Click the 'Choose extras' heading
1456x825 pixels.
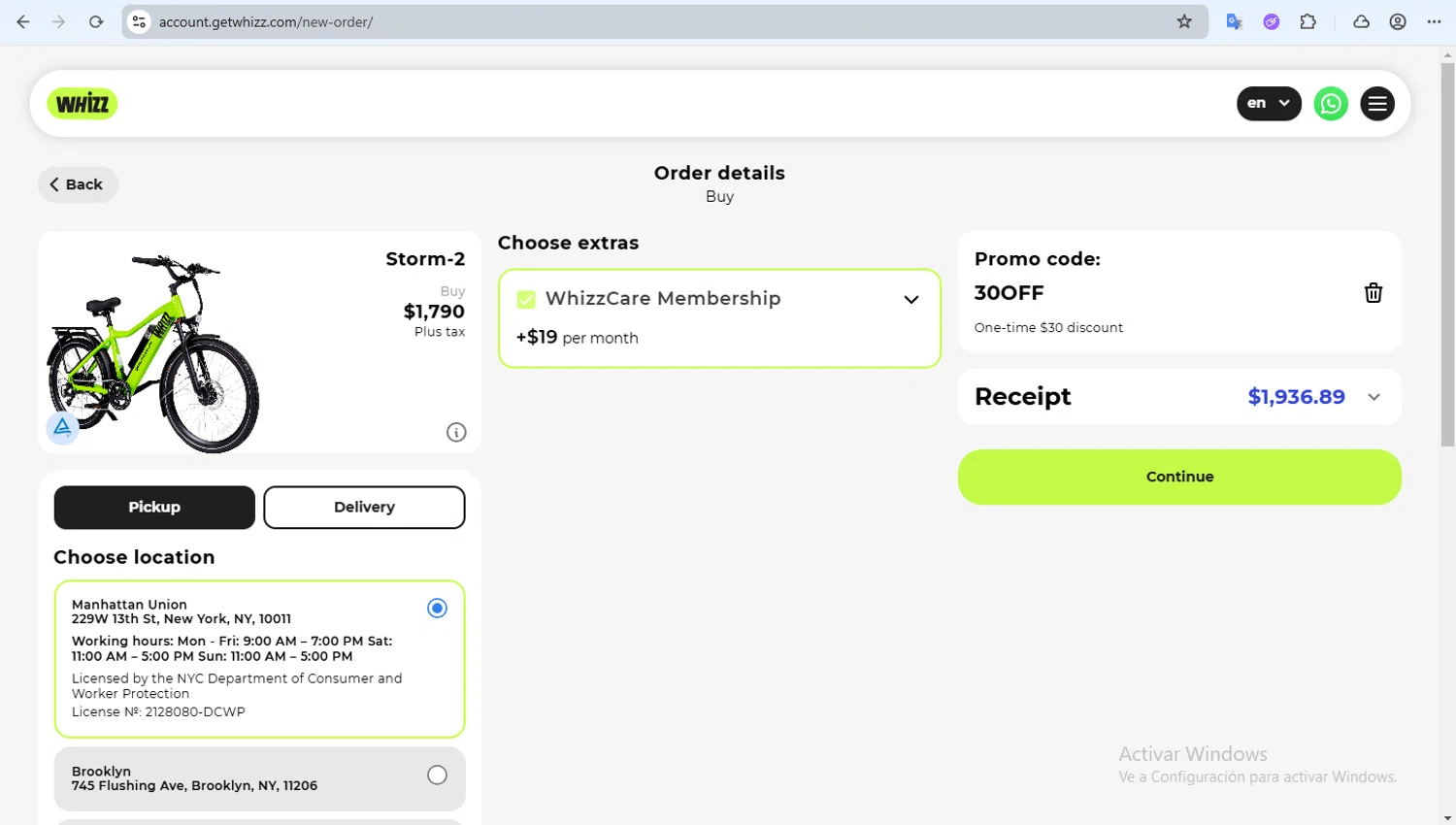pos(568,244)
